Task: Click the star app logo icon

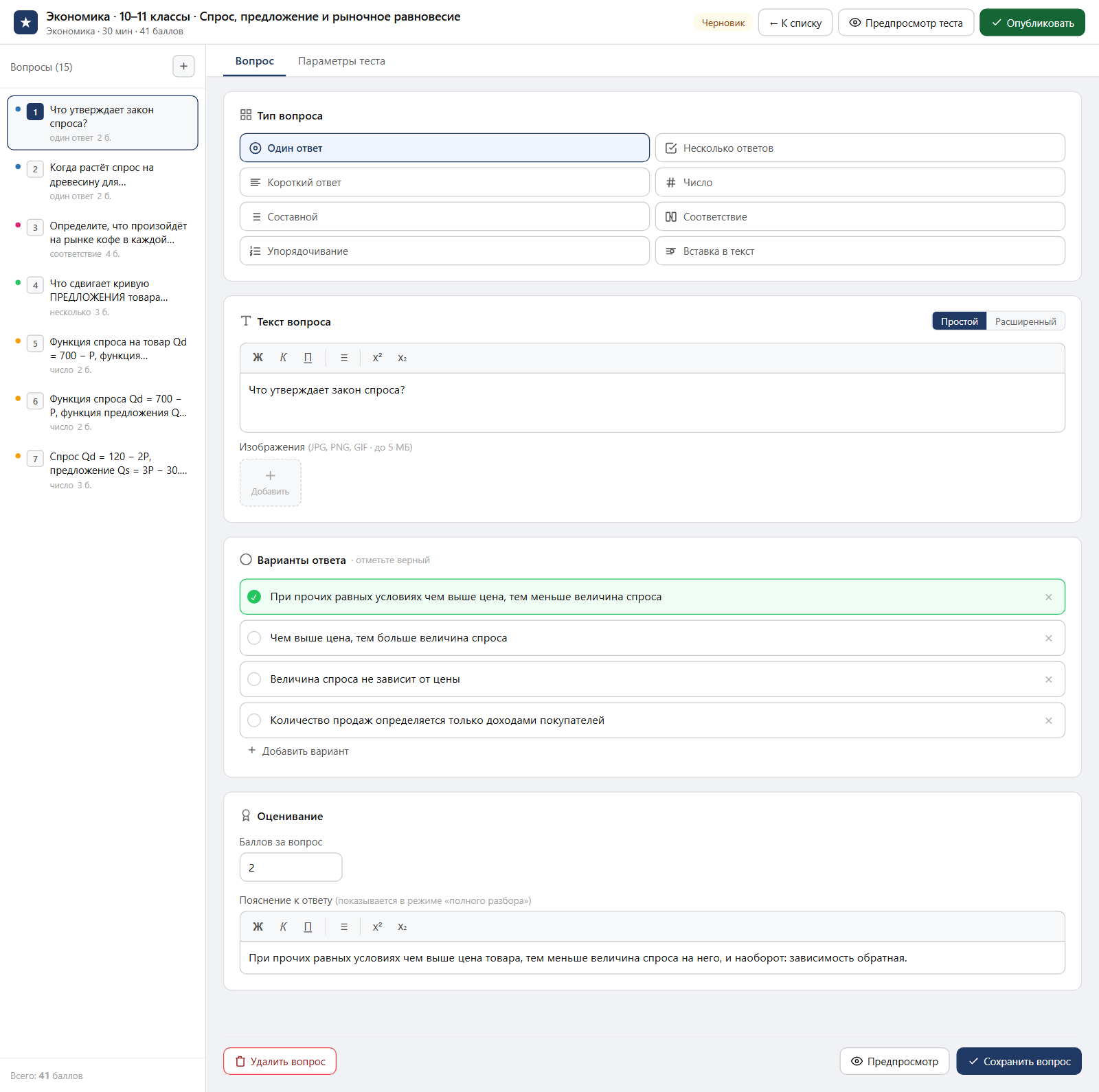Action: (25, 23)
